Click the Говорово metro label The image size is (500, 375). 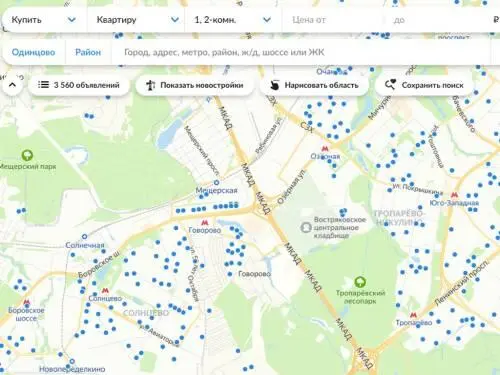click(x=205, y=230)
